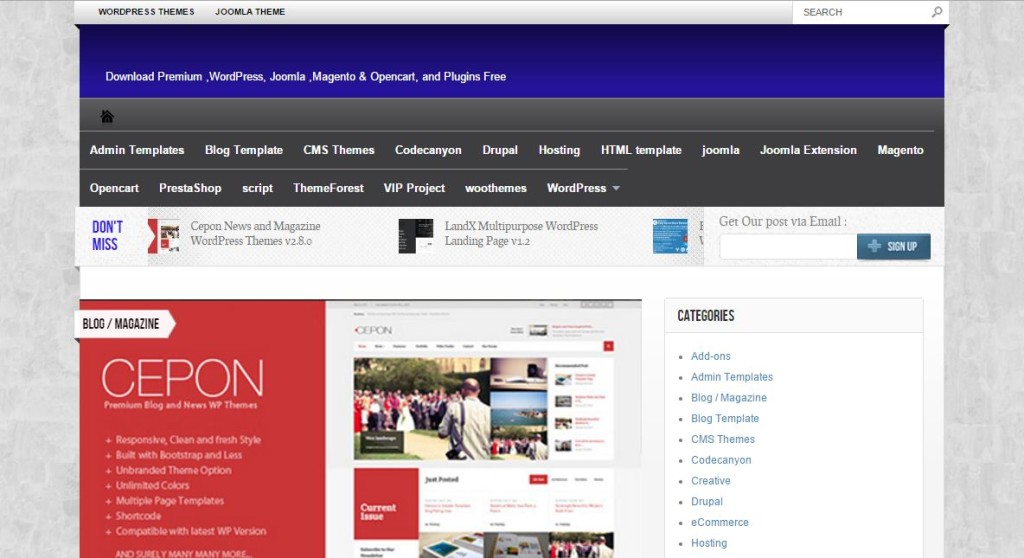The height and width of the screenshot is (558, 1024).
Task: Open the eCommerce category link
Action: 720,522
